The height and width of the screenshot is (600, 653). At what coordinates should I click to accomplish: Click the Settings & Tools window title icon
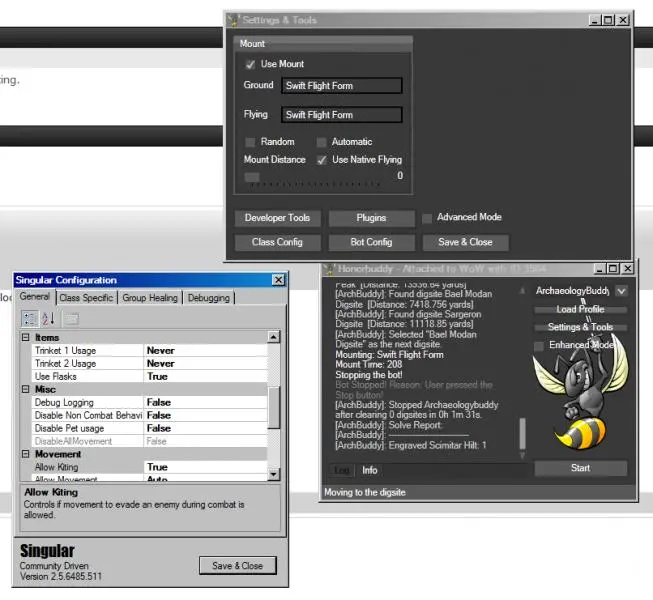point(233,20)
